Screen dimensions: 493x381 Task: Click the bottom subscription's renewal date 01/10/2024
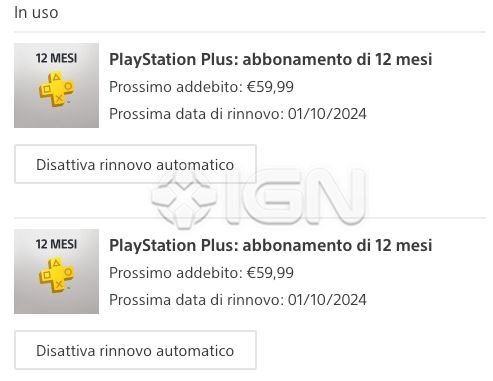tap(327, 300)
